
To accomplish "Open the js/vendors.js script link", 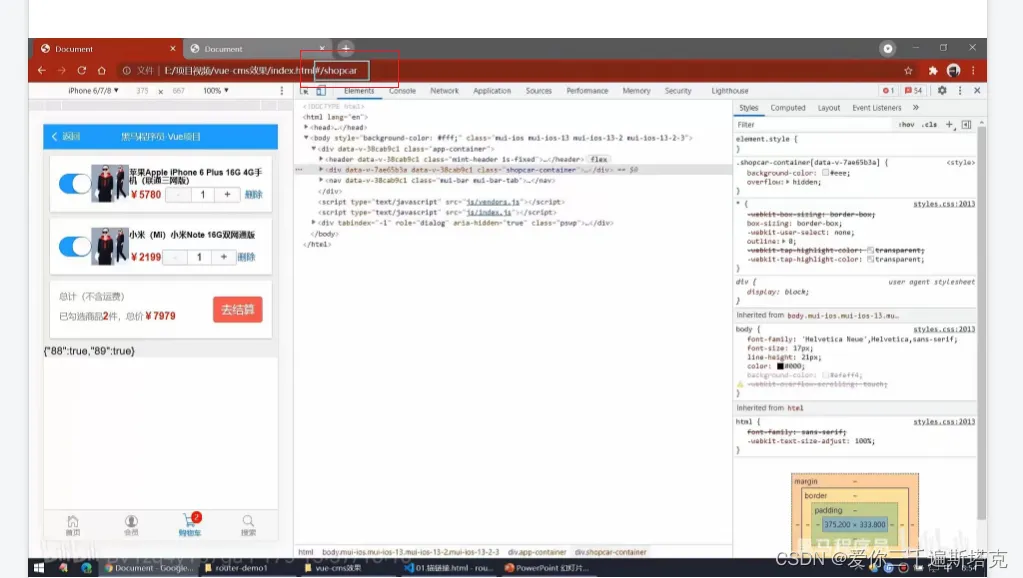I will pos(493,202).
